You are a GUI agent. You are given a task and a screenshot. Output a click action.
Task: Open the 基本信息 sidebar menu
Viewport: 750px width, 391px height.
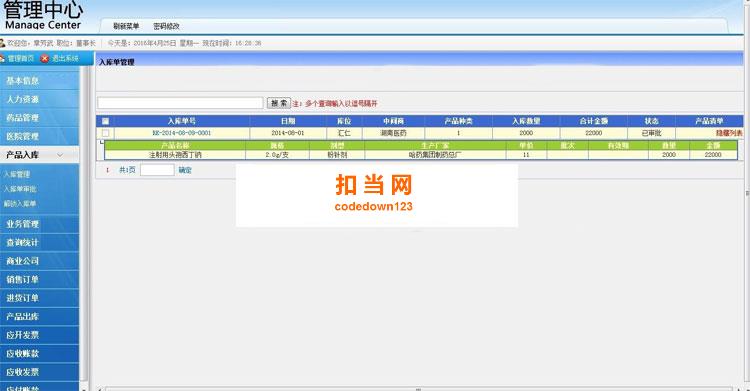39,81
